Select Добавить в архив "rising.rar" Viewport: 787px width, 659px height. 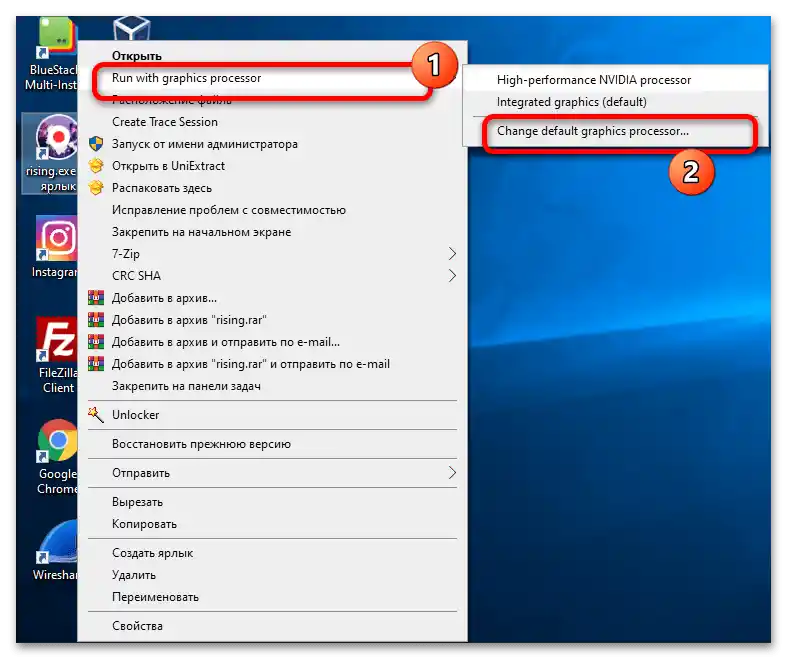[272, 320]
